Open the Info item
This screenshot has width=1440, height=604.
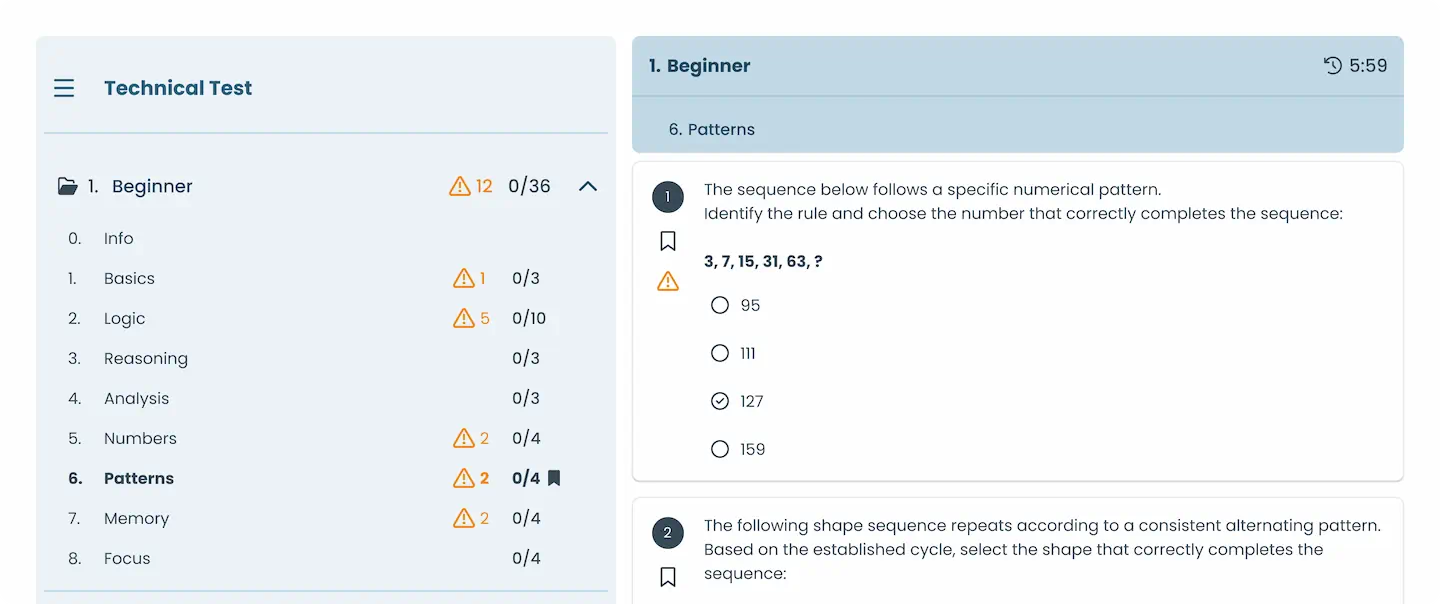coord(118,238)
